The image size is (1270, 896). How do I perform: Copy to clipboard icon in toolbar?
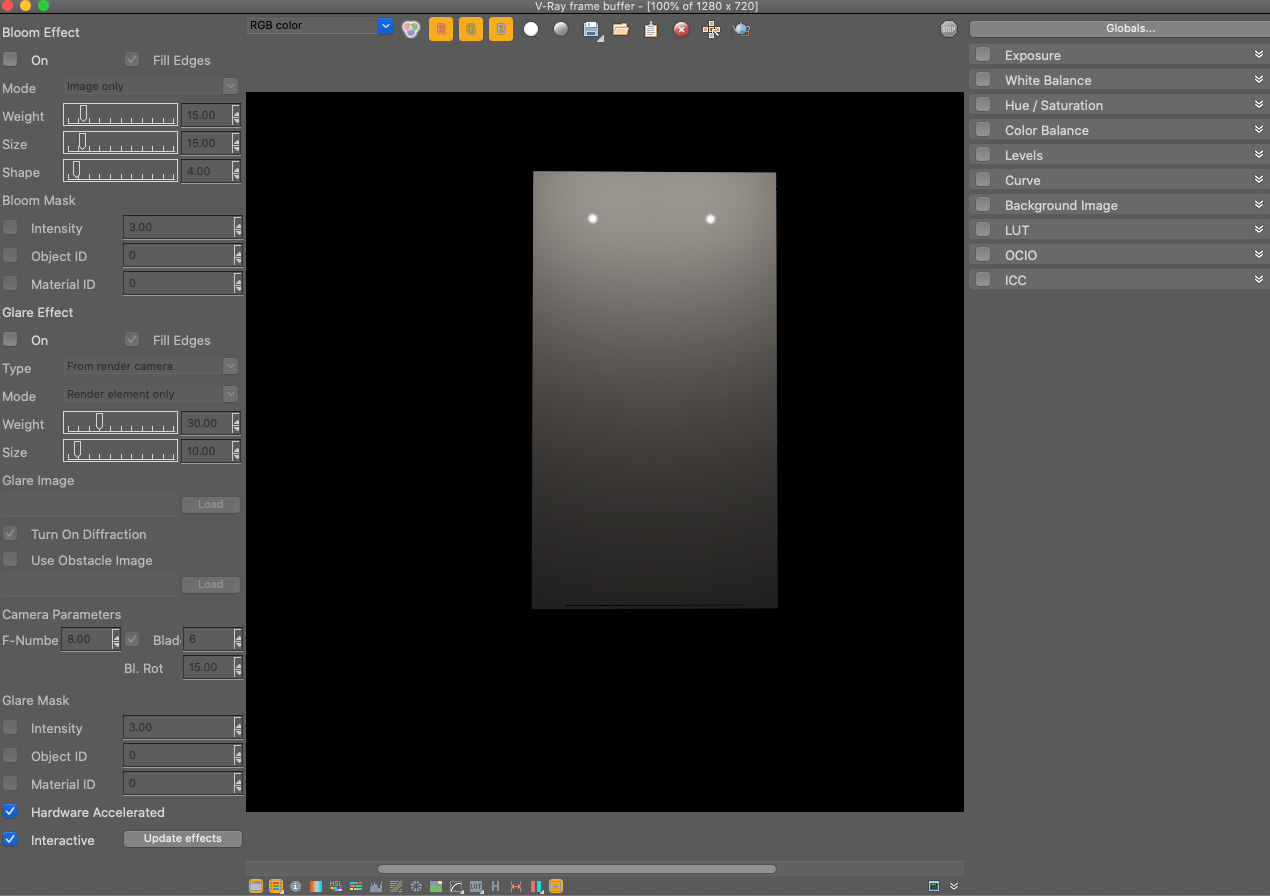pos(651,29)
